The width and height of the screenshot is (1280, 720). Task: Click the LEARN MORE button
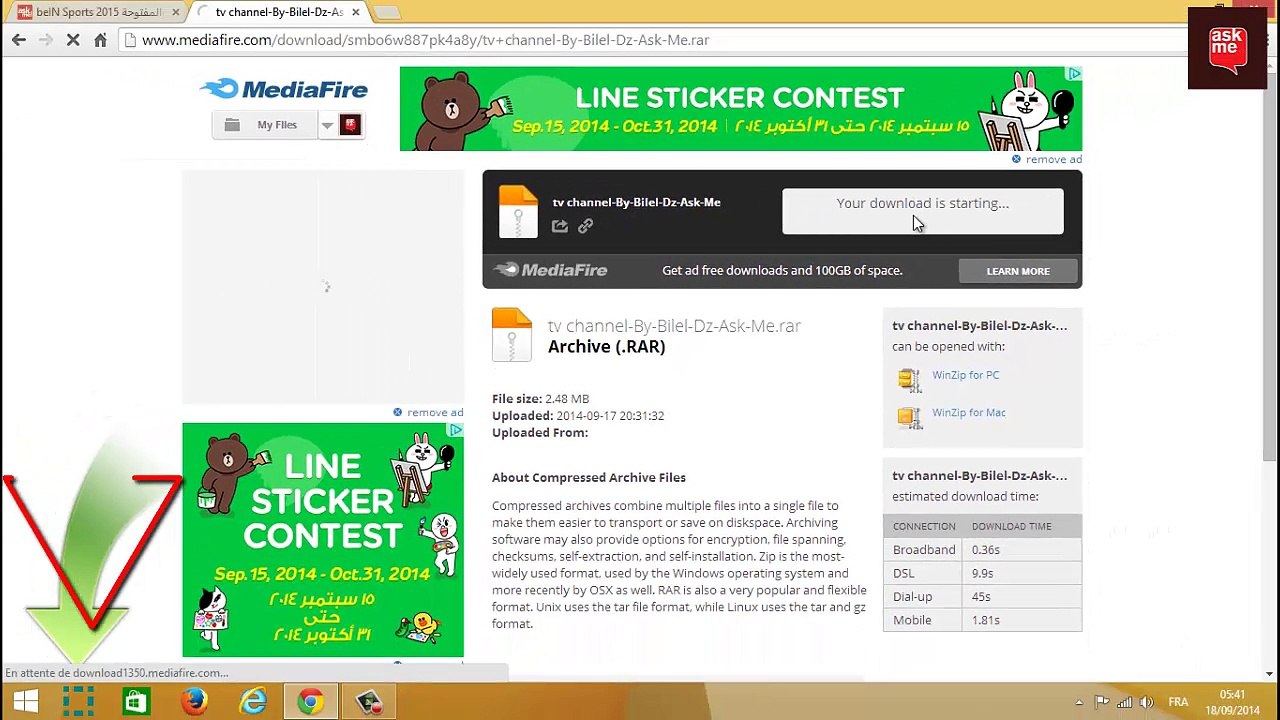coord(1018,271)
